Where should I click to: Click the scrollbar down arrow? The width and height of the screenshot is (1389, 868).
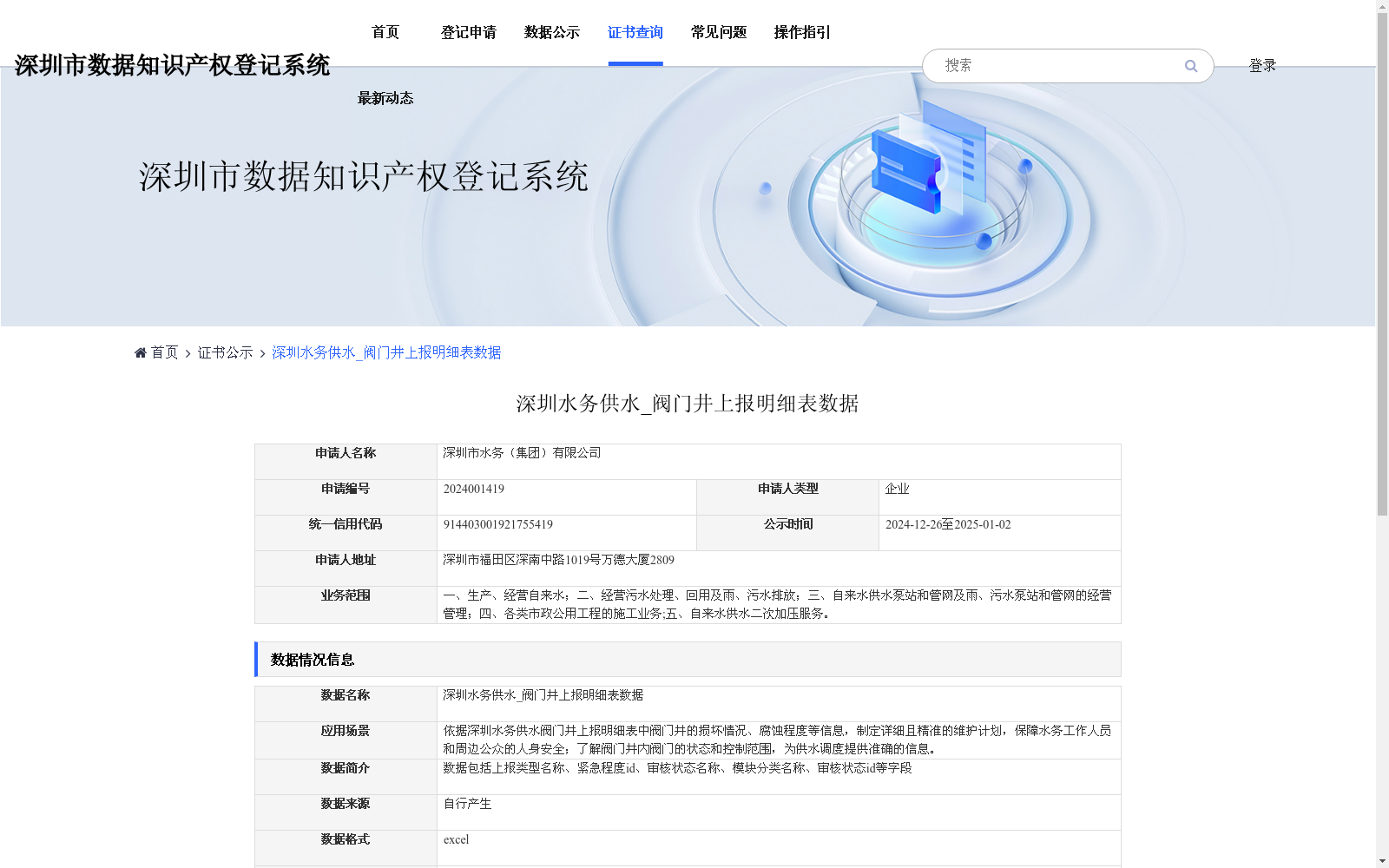(x=1382, y=861)
